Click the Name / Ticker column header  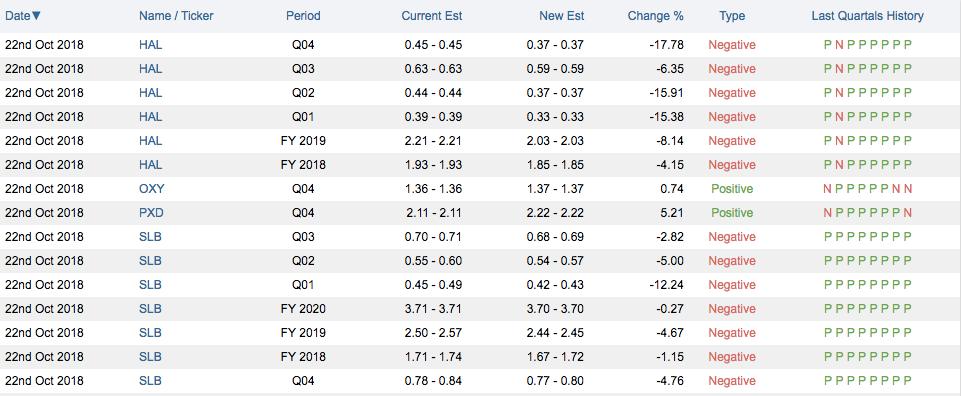[176, 16]
